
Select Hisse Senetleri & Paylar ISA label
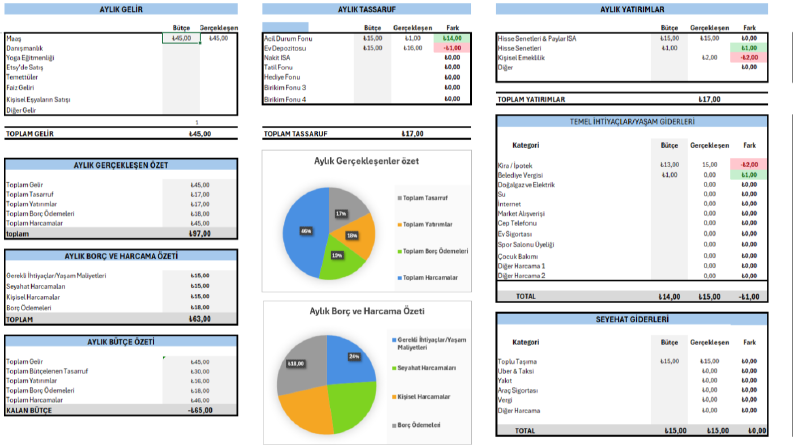coord(537,38)
